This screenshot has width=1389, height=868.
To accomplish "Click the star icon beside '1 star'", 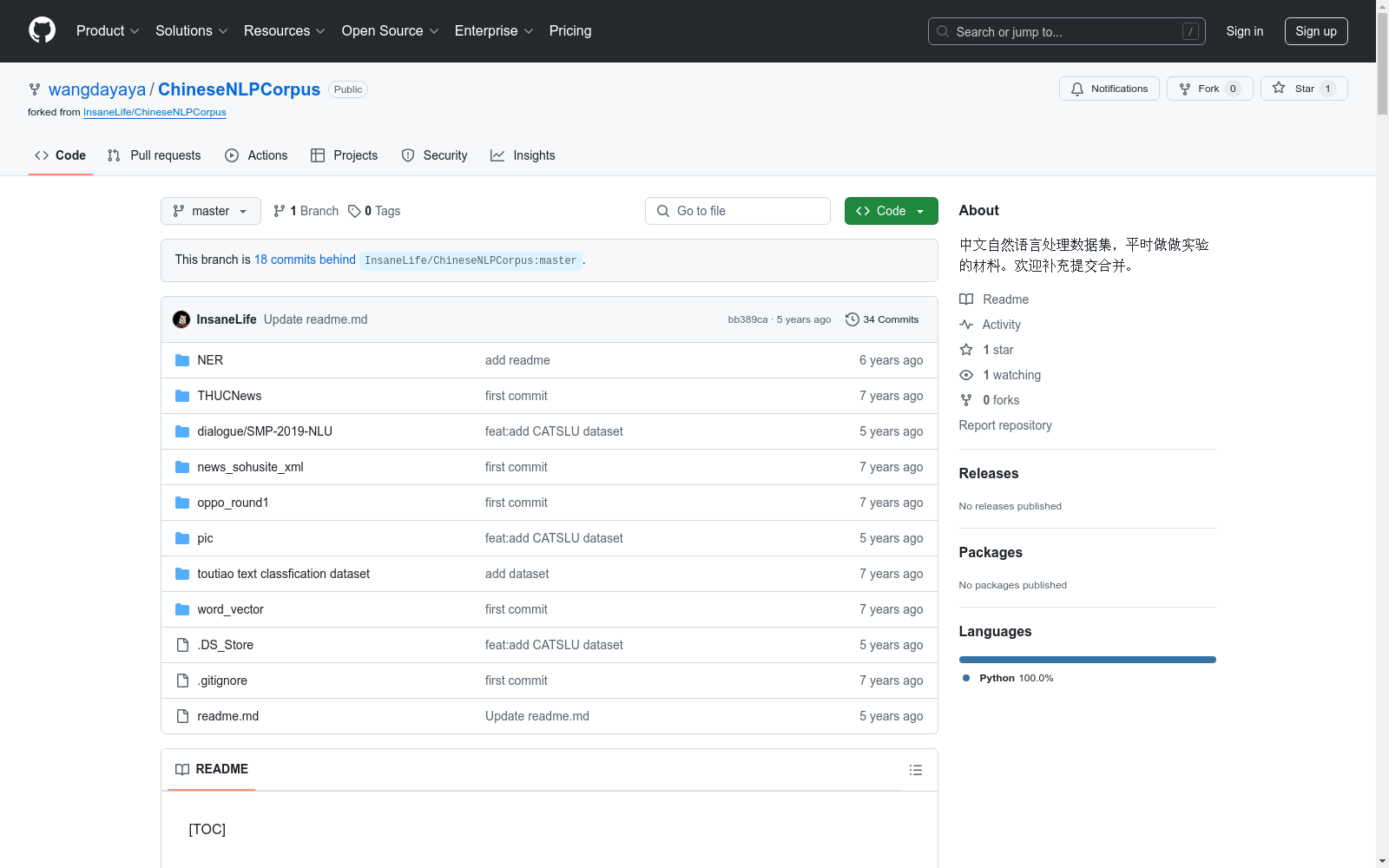I will pyautogui.click(x=966, y=350).
